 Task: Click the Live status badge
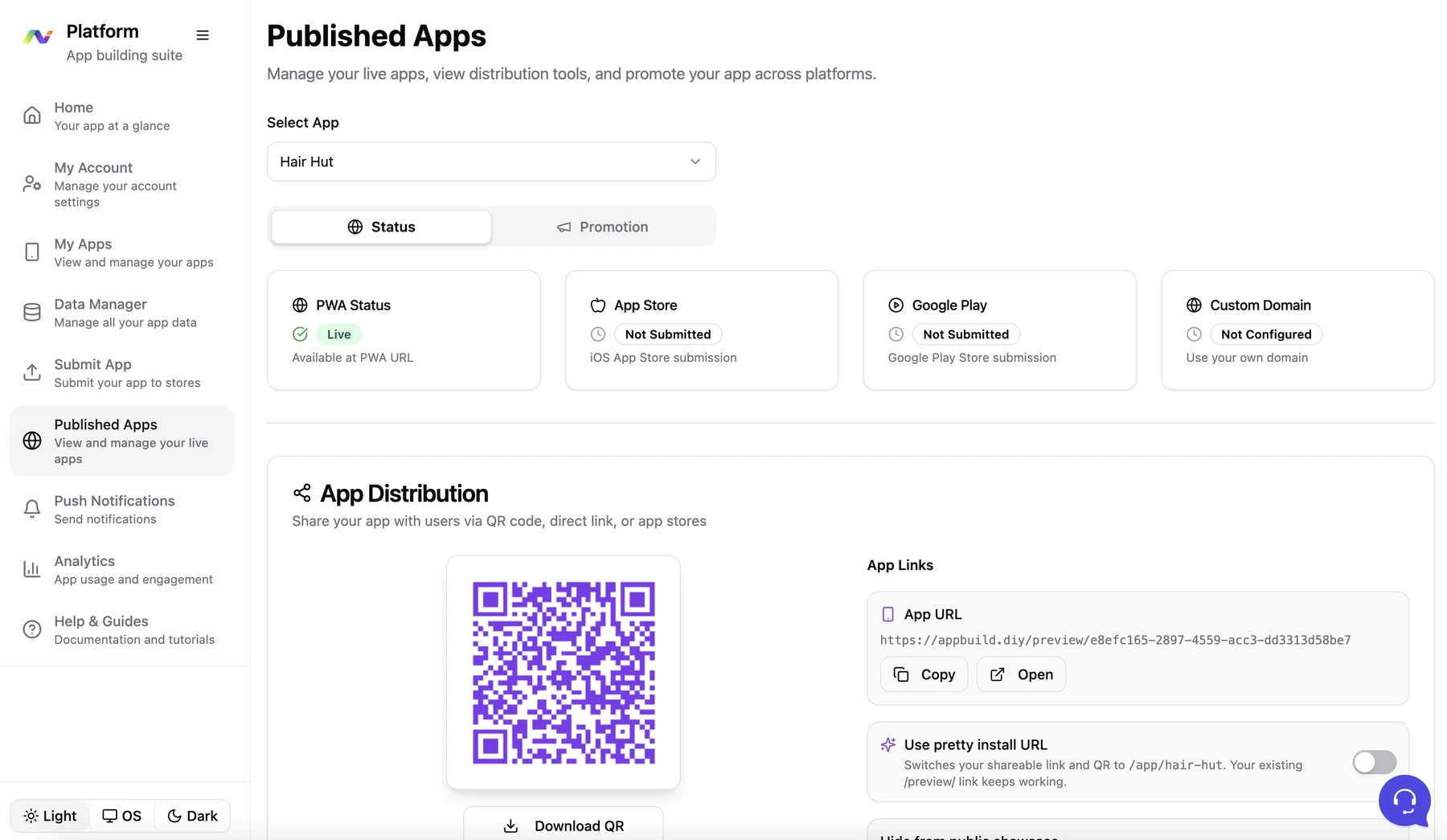tap(338, 334)
